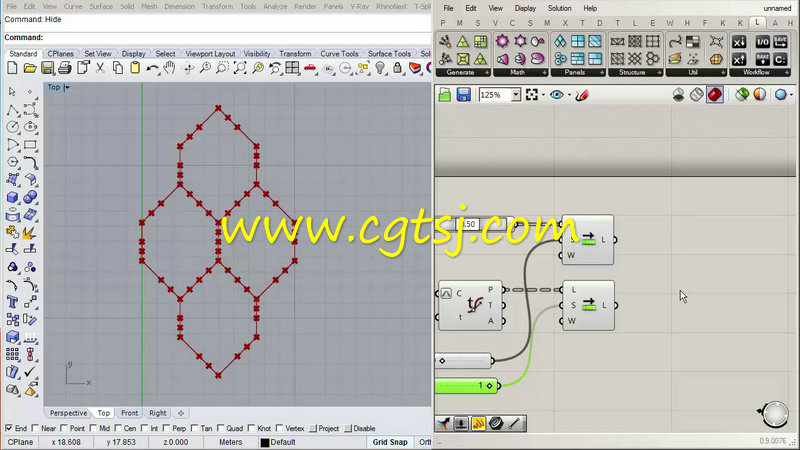Image resolution: width=800 pixels, height=450 pixels.
Task: Copy to clipboard in Rhino toolbar
Action: (x=117, y=68)
